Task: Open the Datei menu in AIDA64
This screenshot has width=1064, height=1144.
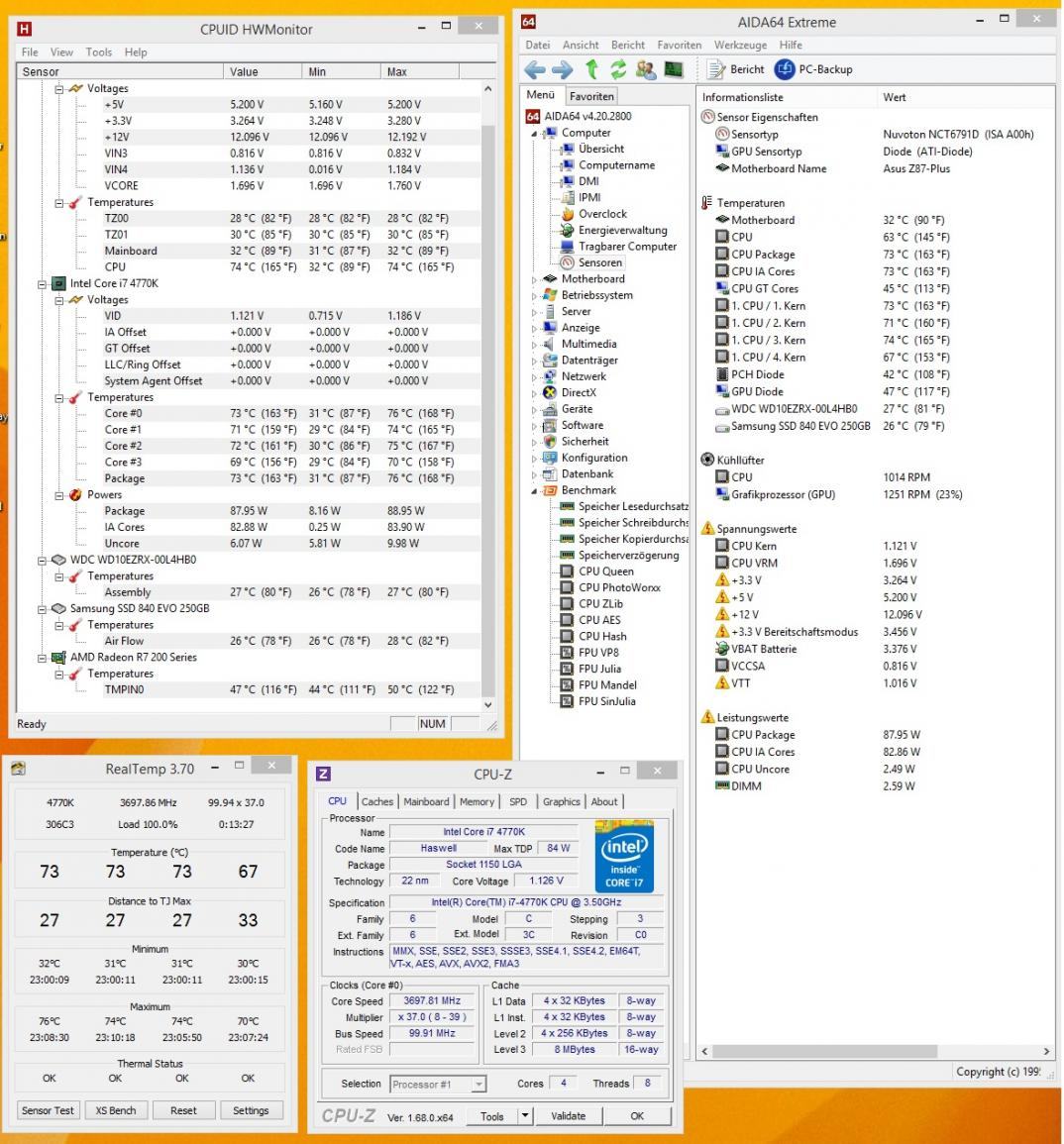Action: 538,46
